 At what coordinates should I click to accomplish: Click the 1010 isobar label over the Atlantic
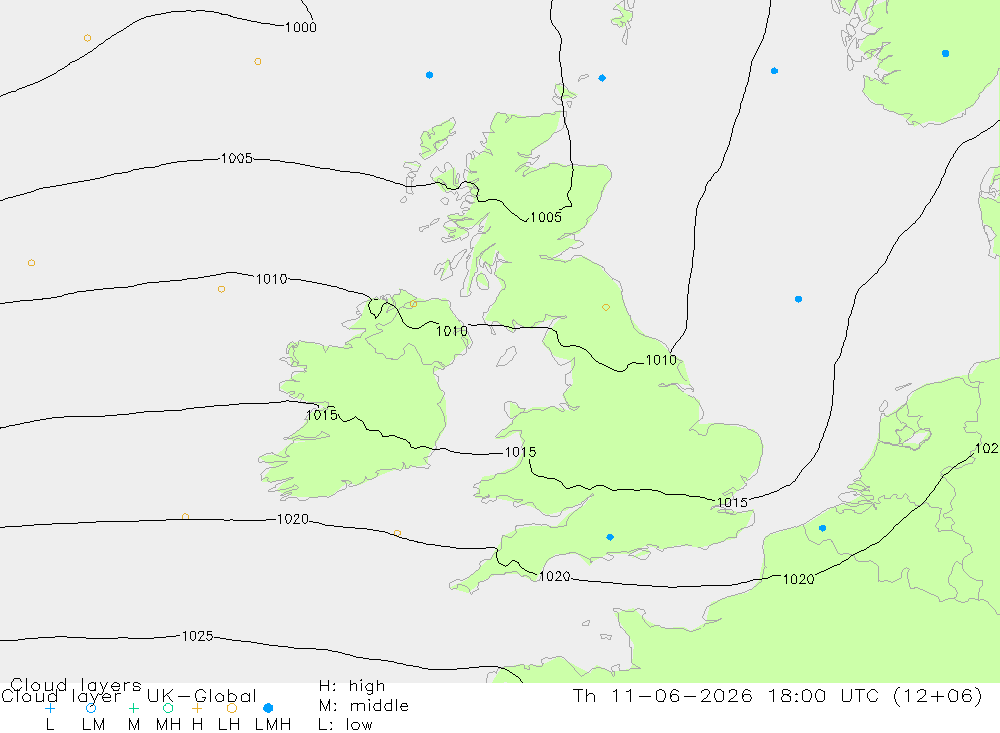tap(272, 279)
